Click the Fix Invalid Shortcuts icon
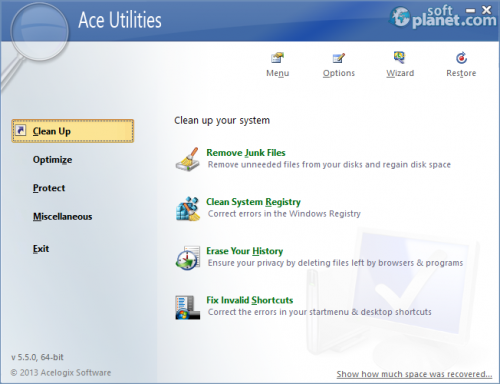Viewport: 500px width, 384px height. tap(188, 307)
